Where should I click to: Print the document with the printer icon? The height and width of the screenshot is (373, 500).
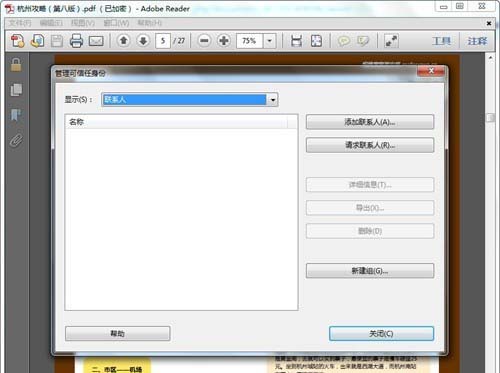click(x=76, y=41)
